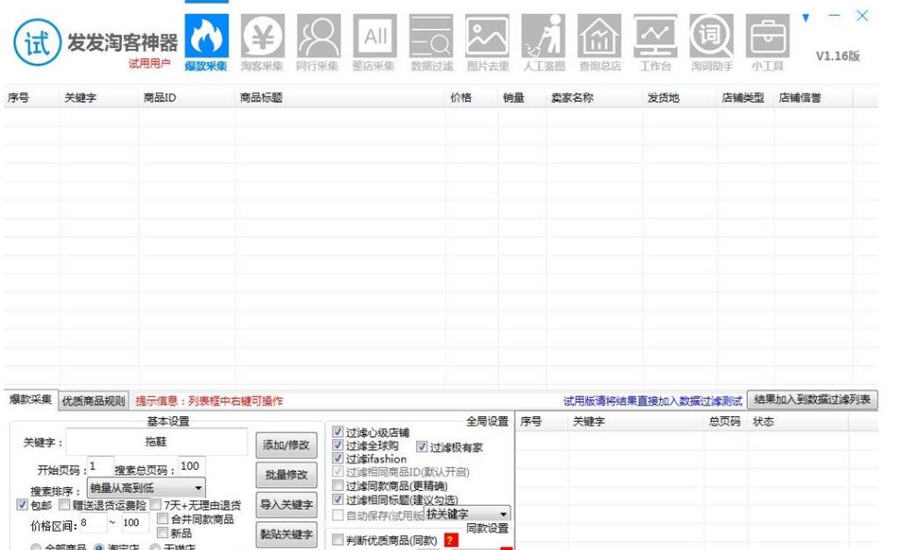Enable the 新品 checkbox

[x=162, y=533]
